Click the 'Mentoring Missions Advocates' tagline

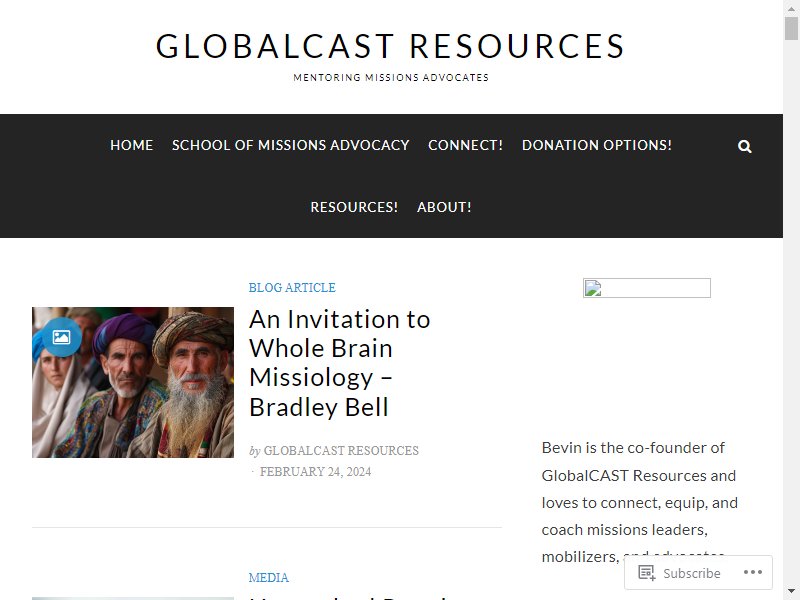[391, 78]
